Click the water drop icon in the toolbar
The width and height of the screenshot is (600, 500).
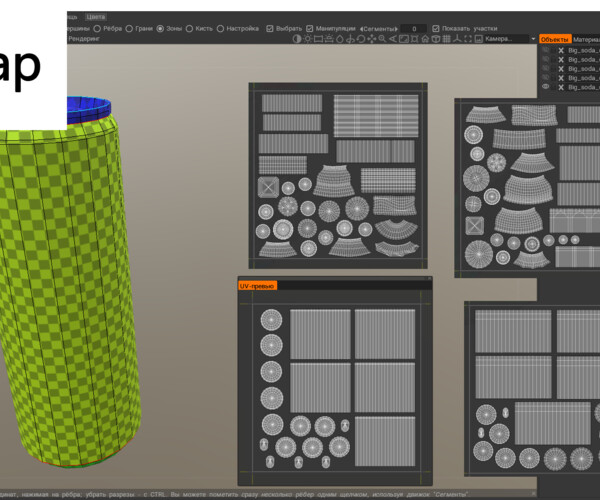pos(339,39)
